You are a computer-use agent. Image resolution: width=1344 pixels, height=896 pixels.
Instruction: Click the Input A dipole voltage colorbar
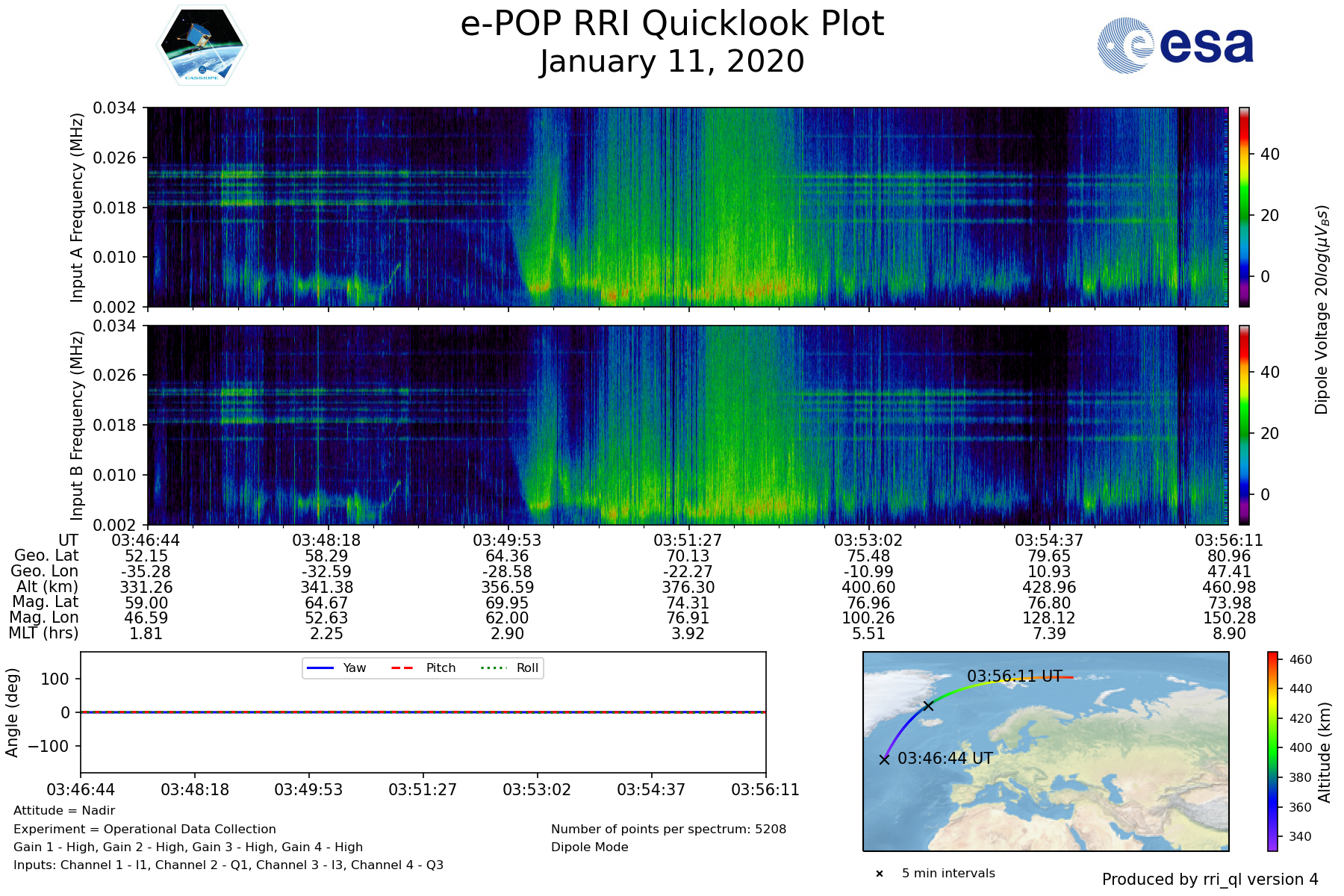[1244, 207]
